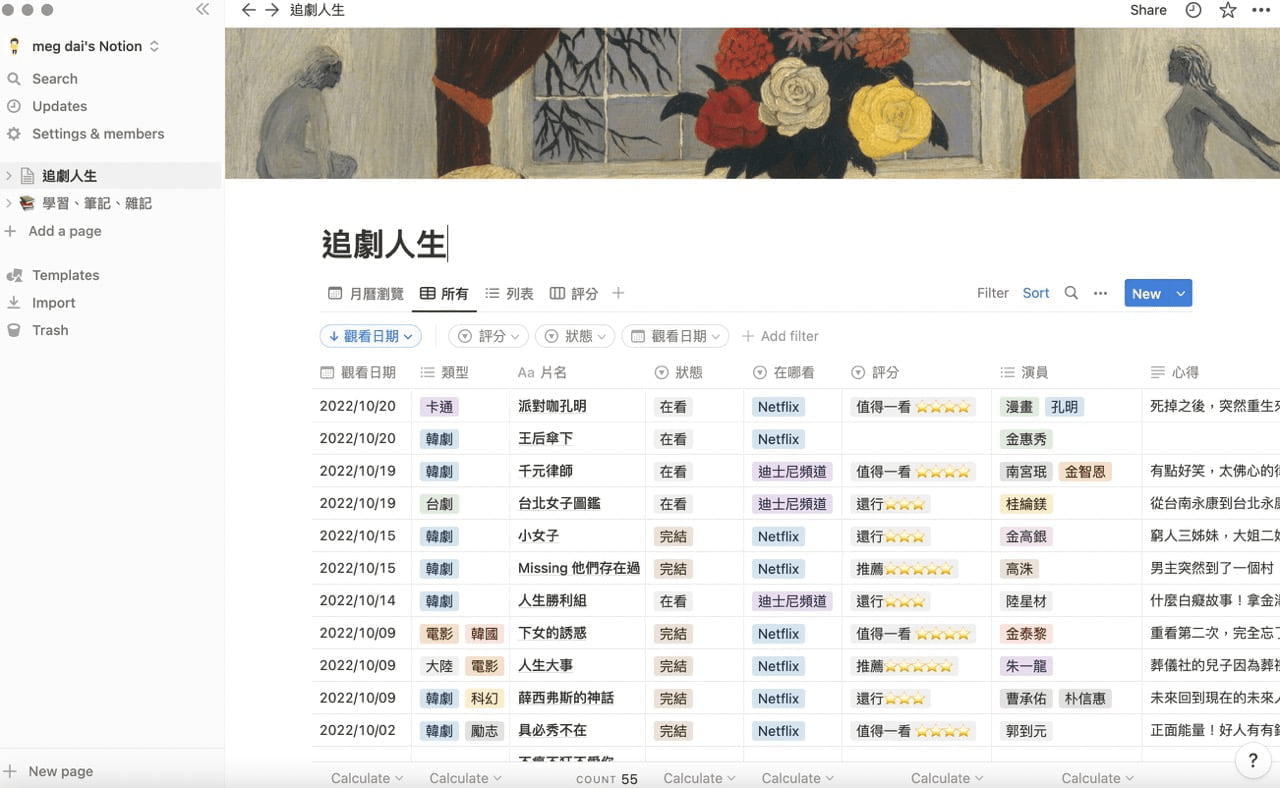
Task: Click 迪士尼頻道 tag in 人生勝利組 row
Action: [x=792, y=601]
